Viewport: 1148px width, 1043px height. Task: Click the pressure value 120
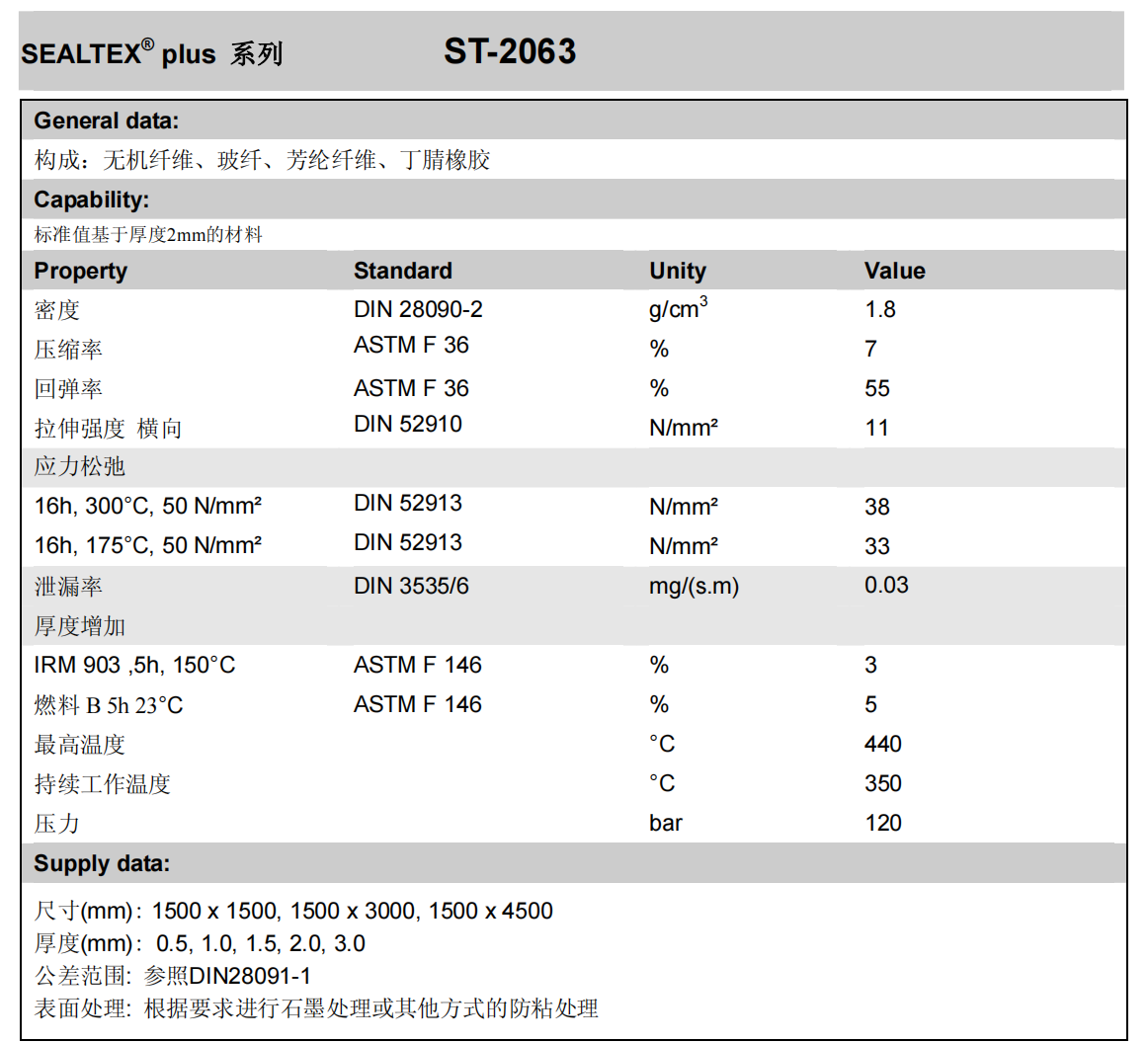pyautogui.click(x=882, y=823)
